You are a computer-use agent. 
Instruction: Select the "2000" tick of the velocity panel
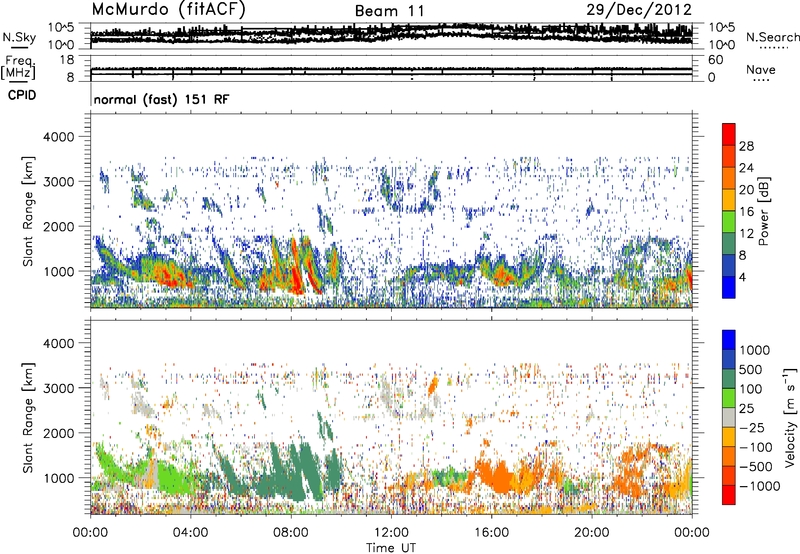coord(58,433)
